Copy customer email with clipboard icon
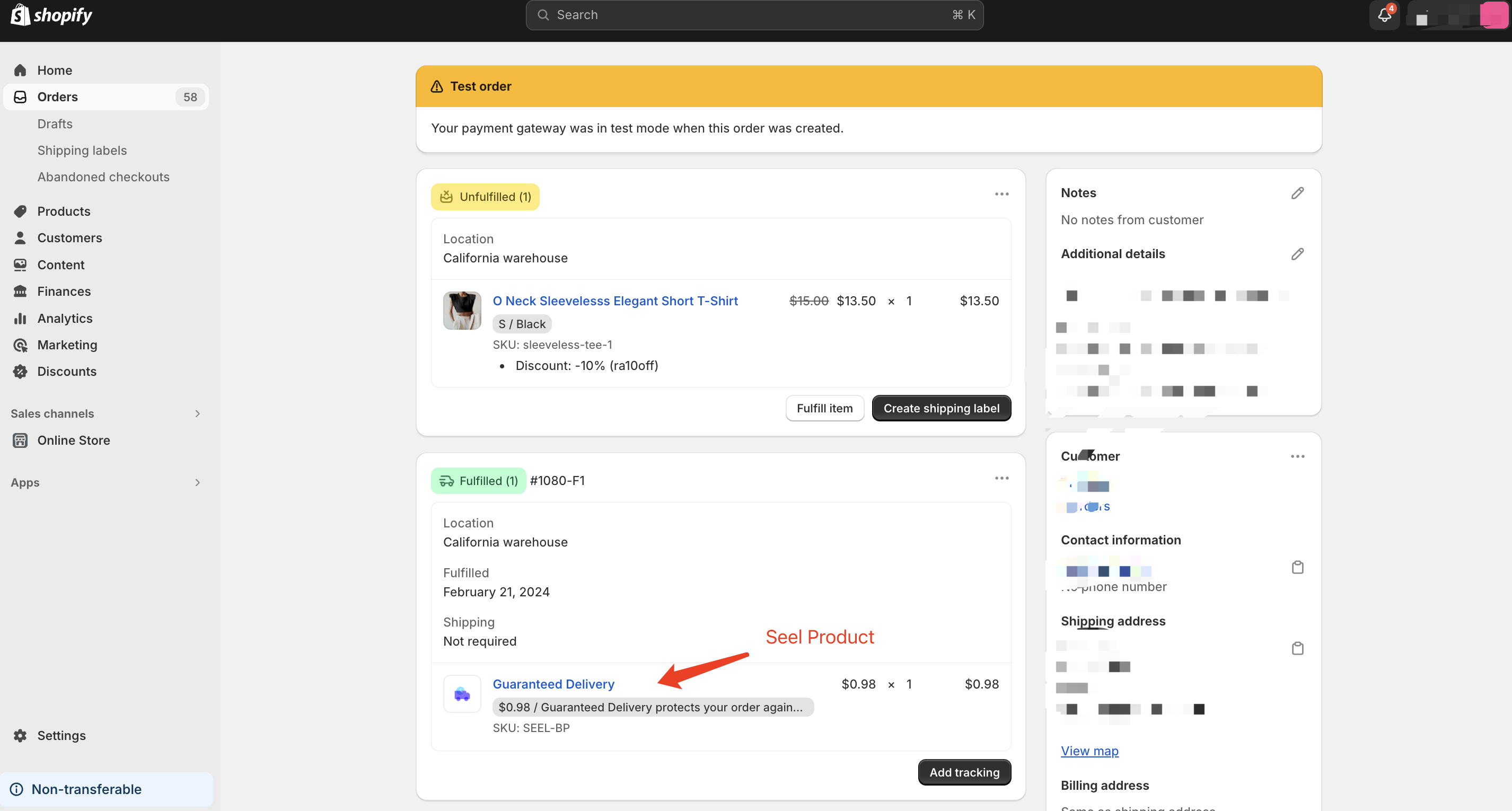 coord(1297,568)
